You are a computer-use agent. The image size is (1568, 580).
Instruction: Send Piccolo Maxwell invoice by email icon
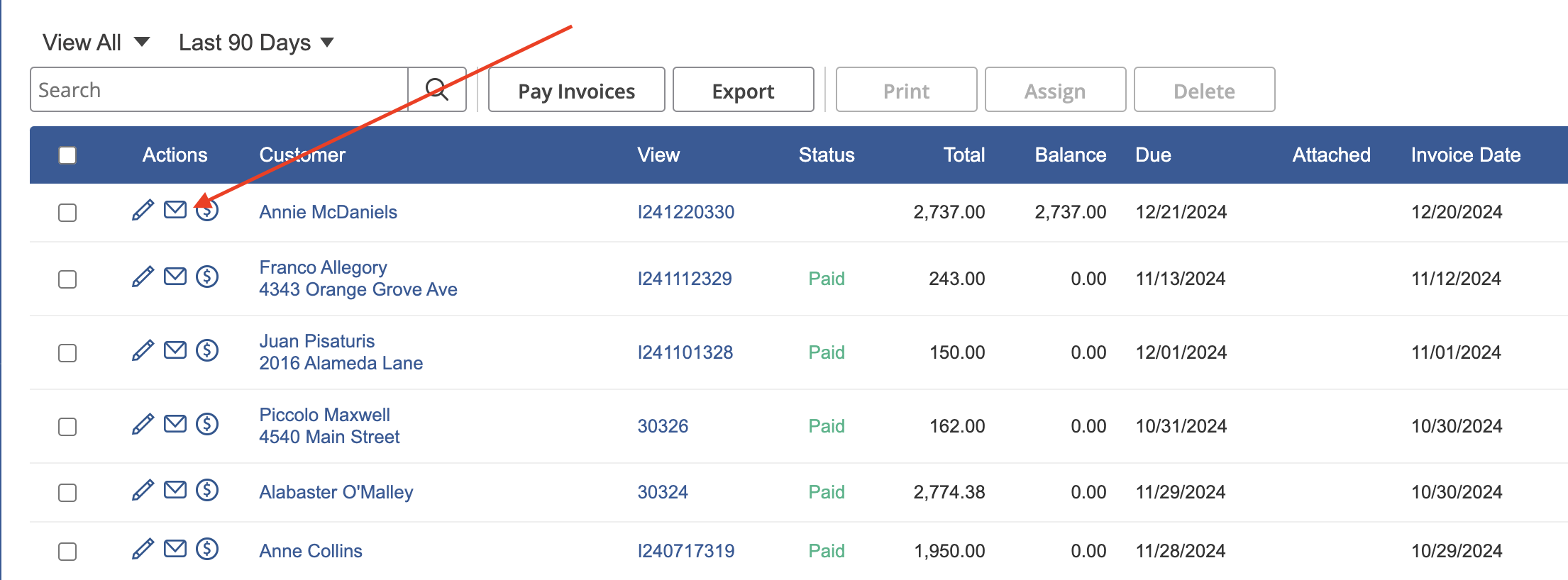click(x=175, y=423)
